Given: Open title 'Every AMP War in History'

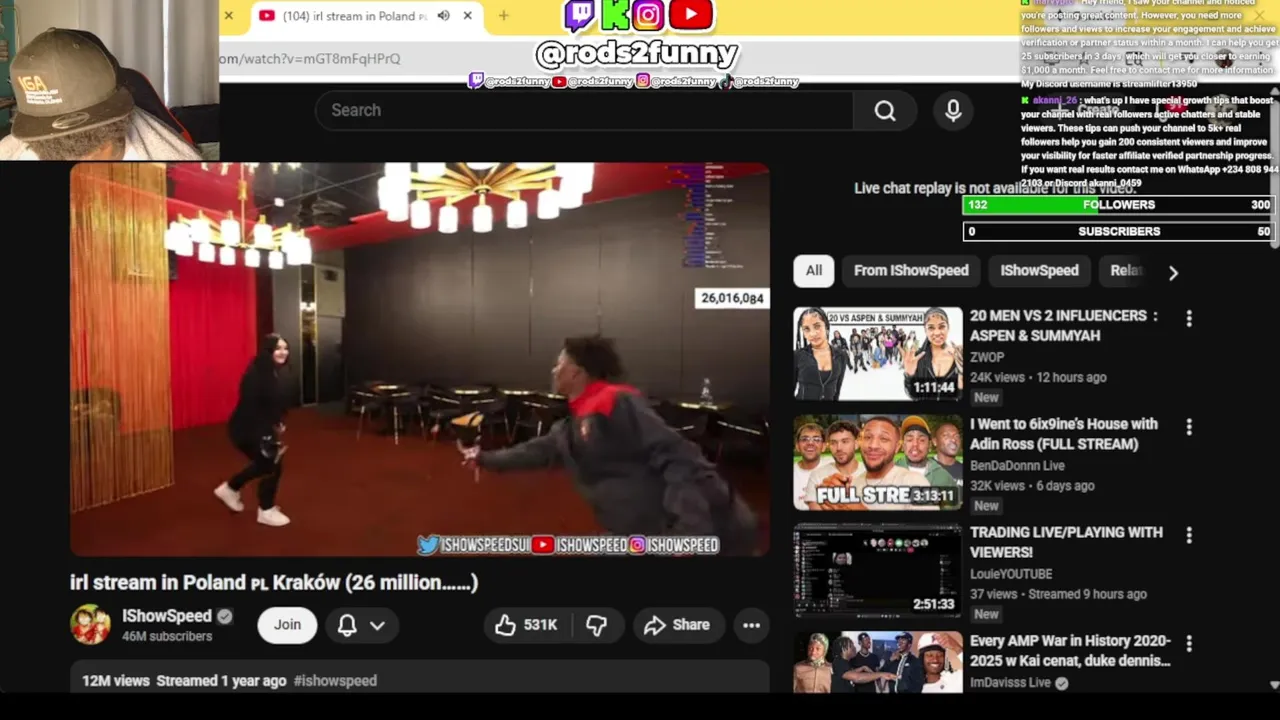Looking at the screenshot, I should click(1070, 651).
